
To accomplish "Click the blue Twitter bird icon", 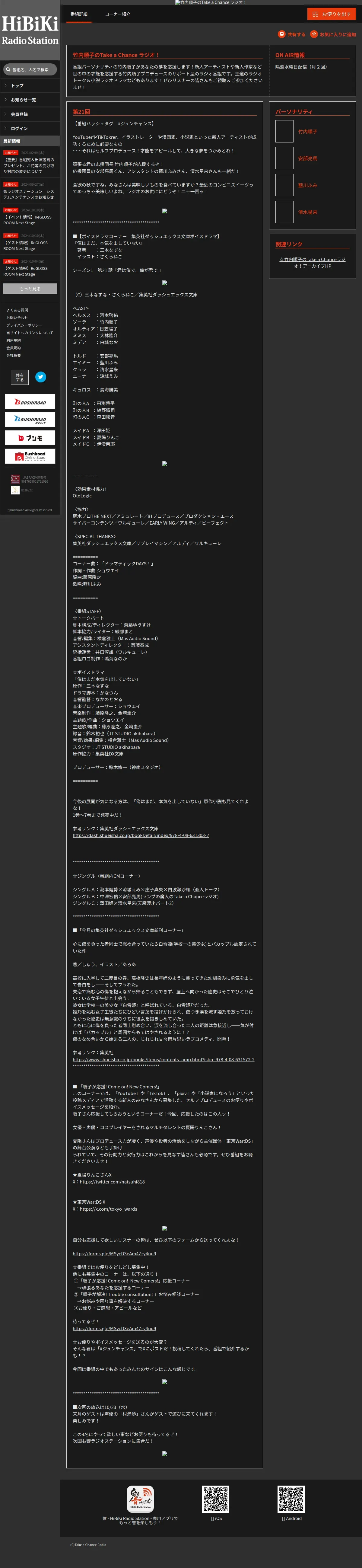I will 41,377.
